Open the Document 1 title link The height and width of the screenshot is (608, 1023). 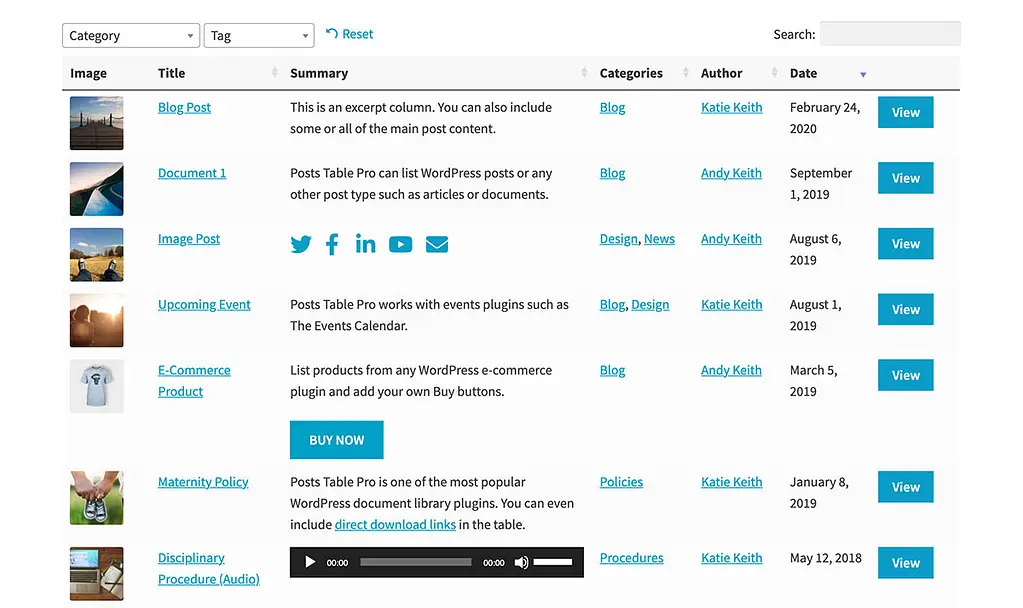(x=192, y=173)
